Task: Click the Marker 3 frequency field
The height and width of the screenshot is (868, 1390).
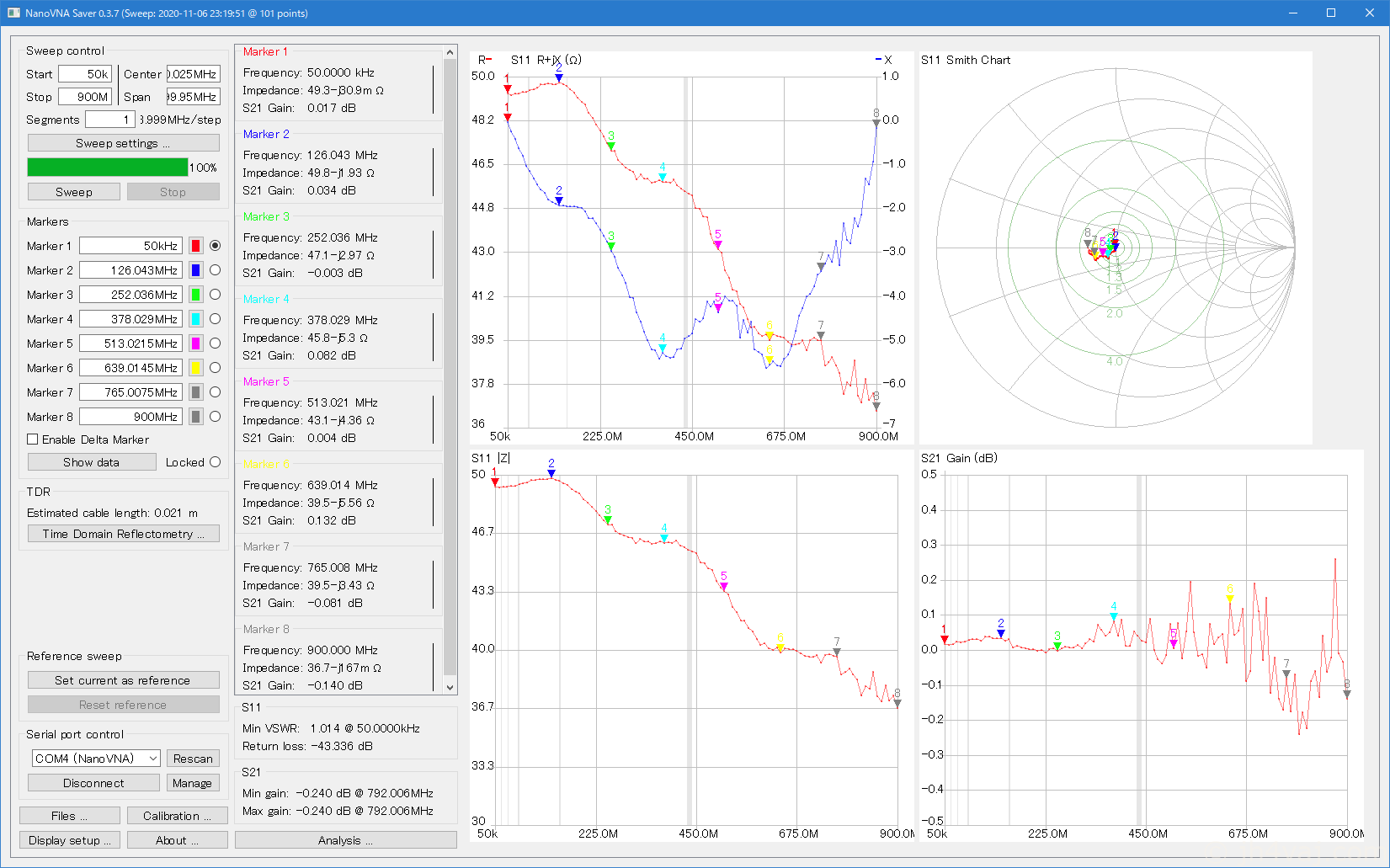Action: 130,295
